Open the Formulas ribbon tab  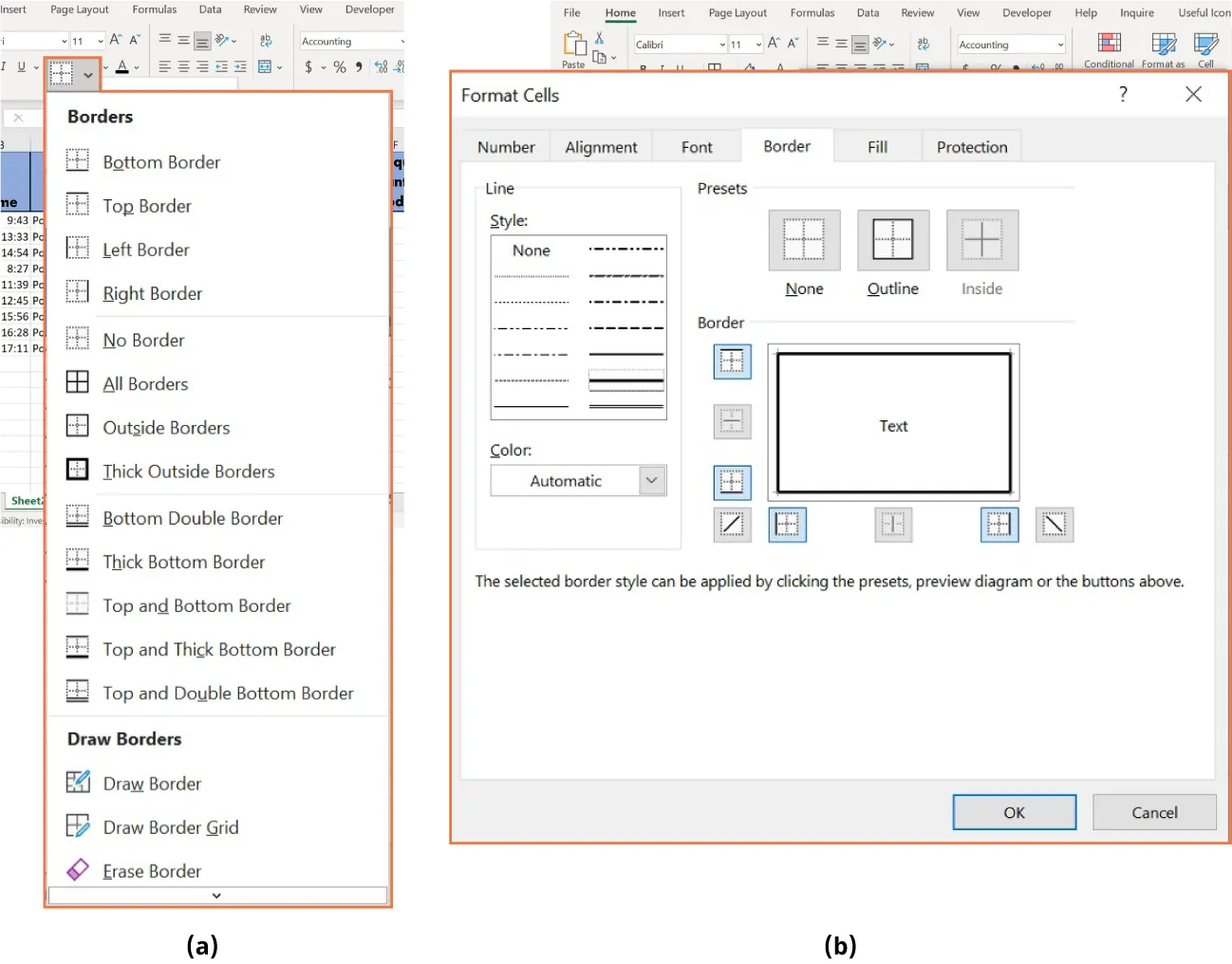click(x=812, y=12)
